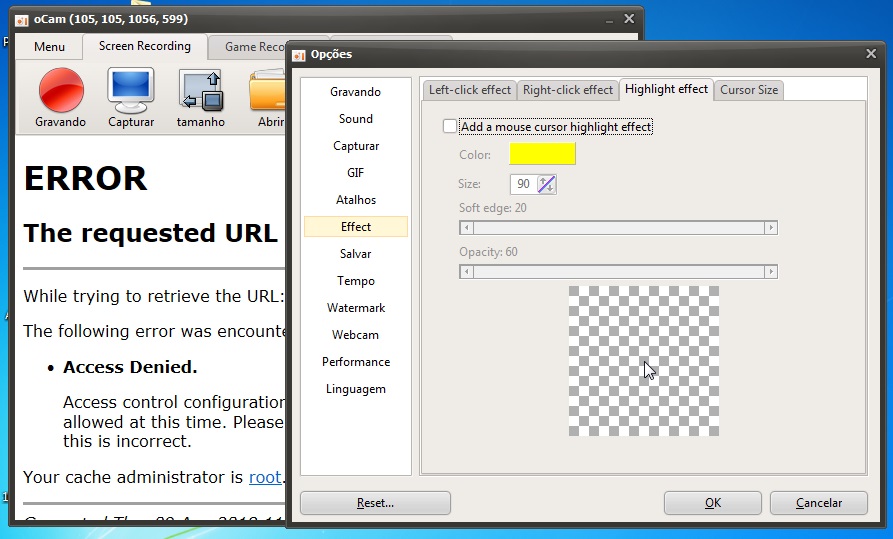The image size is (893, 539).
Task: Open the Atalhos options category
Action: pyautogui.click(x=355, y=200)
